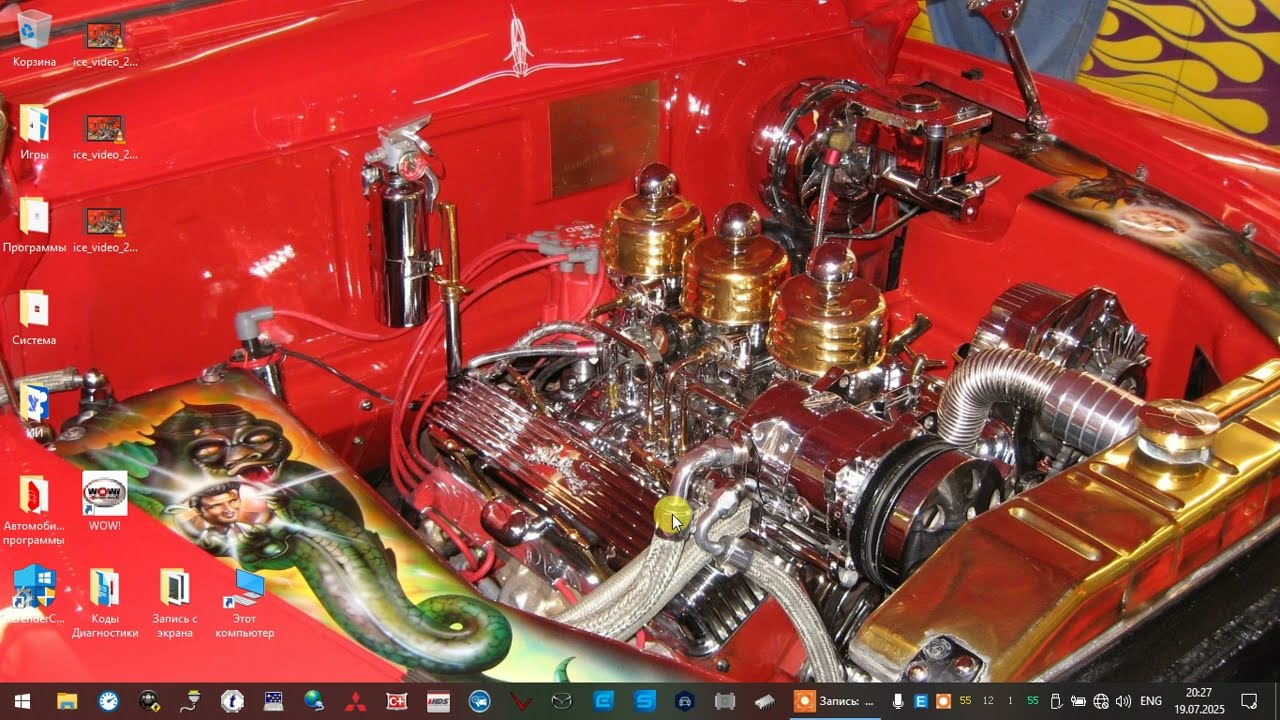The image size is (1280, 720).
Task: Open the plug connector taskbar app
Action: [x=190, y=701]
